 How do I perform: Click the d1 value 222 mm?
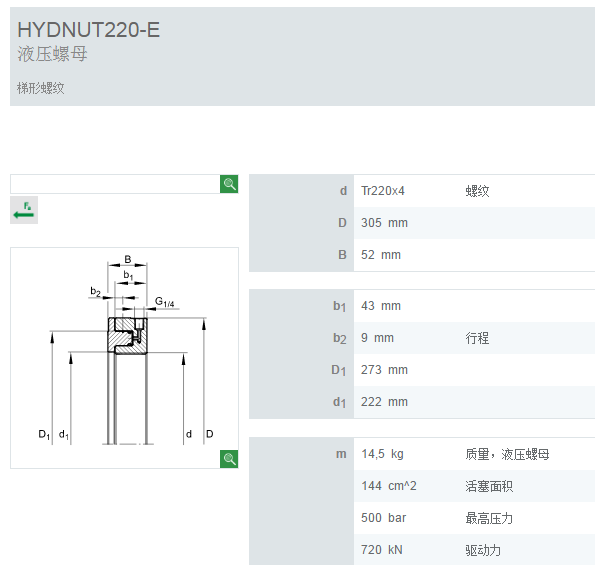point(384,401)
